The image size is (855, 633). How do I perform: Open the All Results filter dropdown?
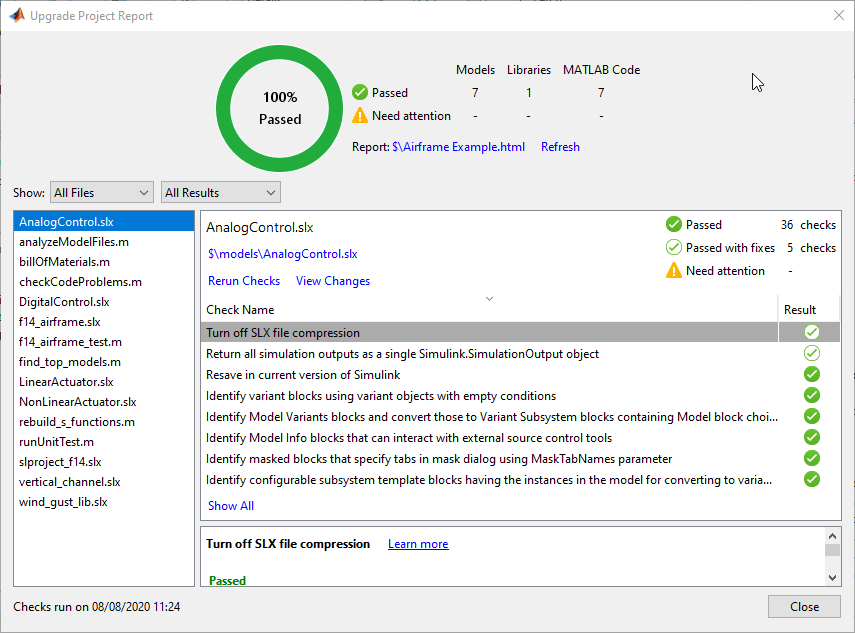pyautogui.click(x=221, y=192)
